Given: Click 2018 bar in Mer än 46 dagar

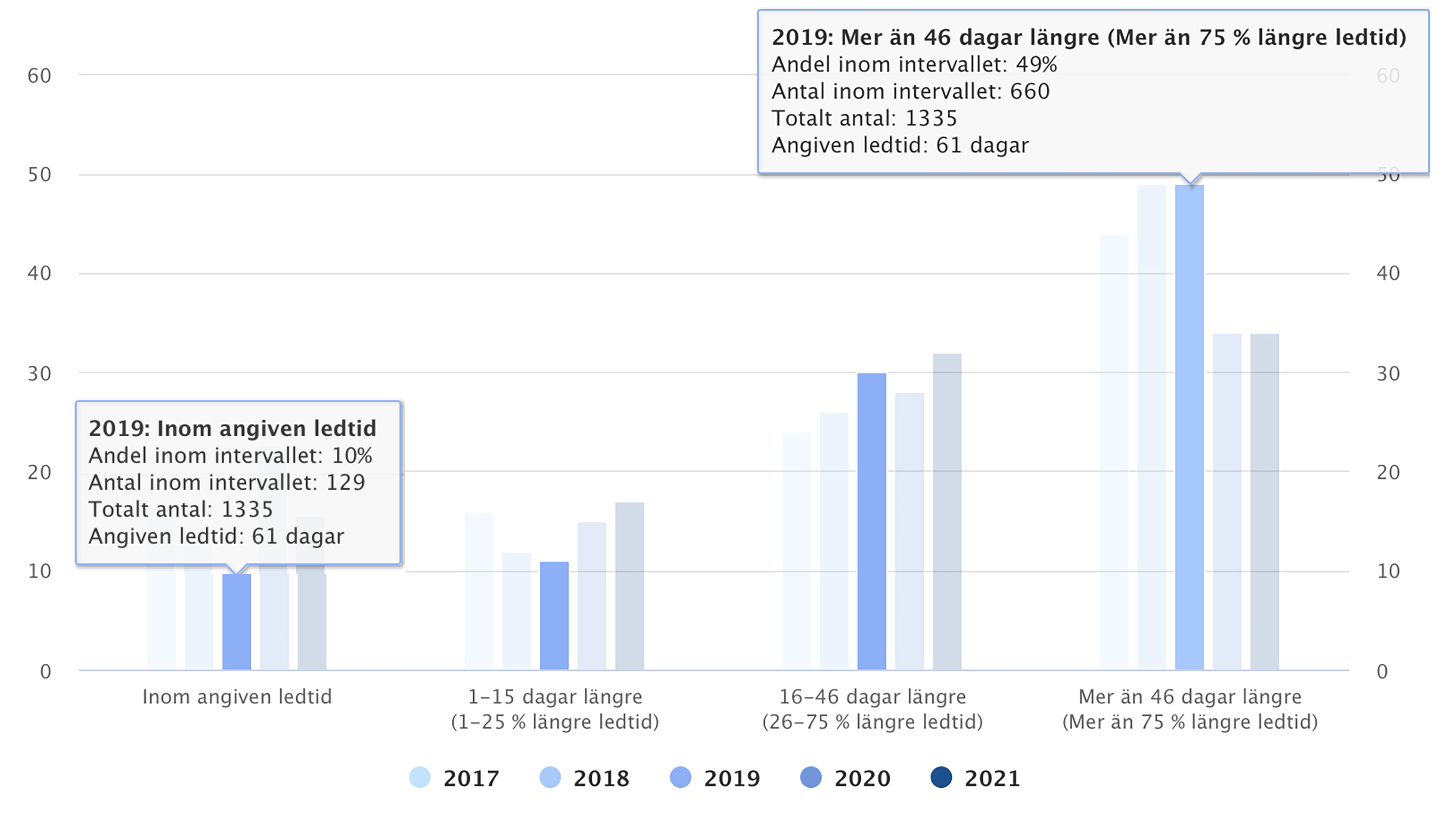Looking at the screenshot, I should [x=1152, y=427].
